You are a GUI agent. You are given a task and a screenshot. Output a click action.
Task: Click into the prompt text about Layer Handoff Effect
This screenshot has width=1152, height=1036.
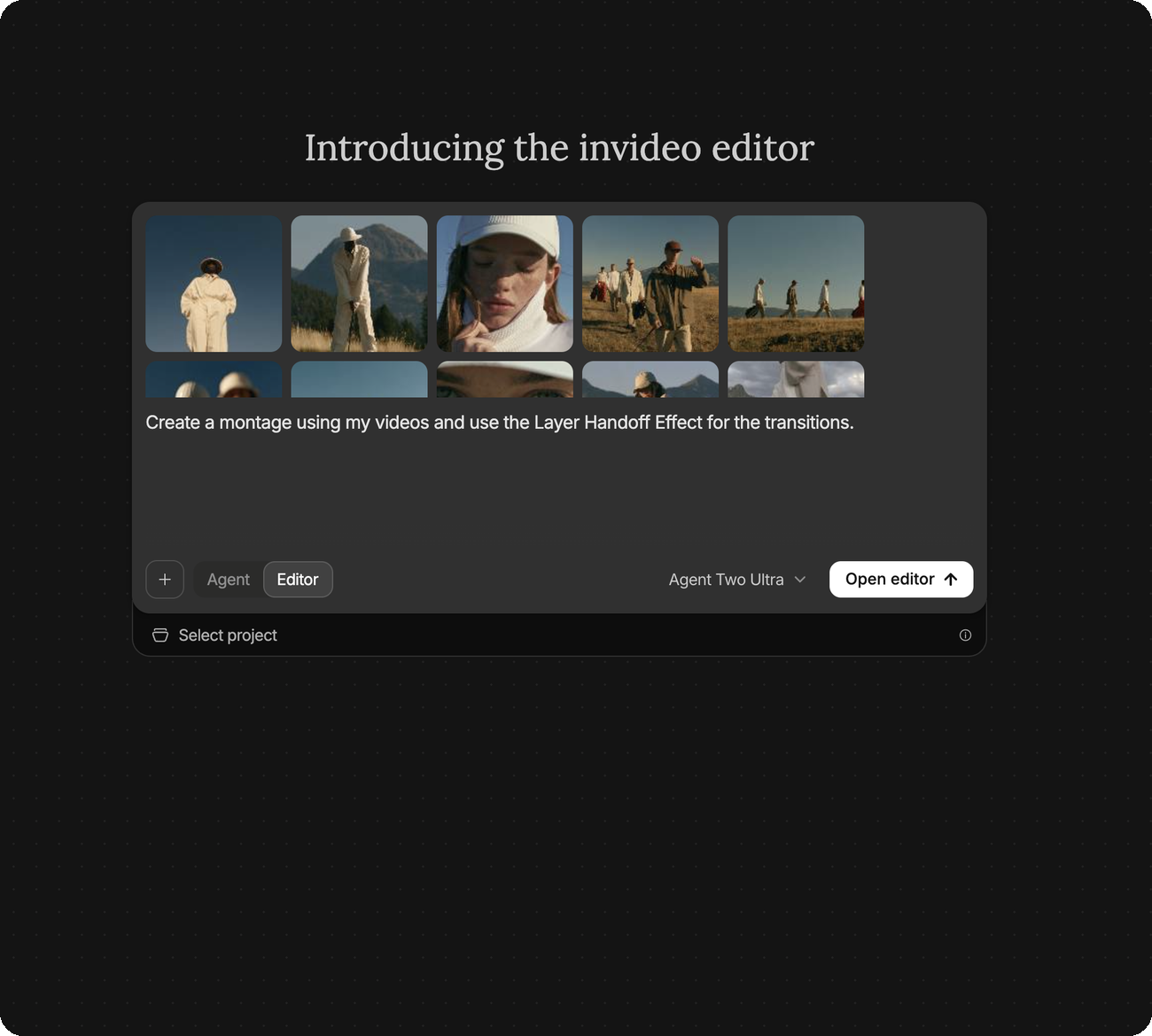500,423
